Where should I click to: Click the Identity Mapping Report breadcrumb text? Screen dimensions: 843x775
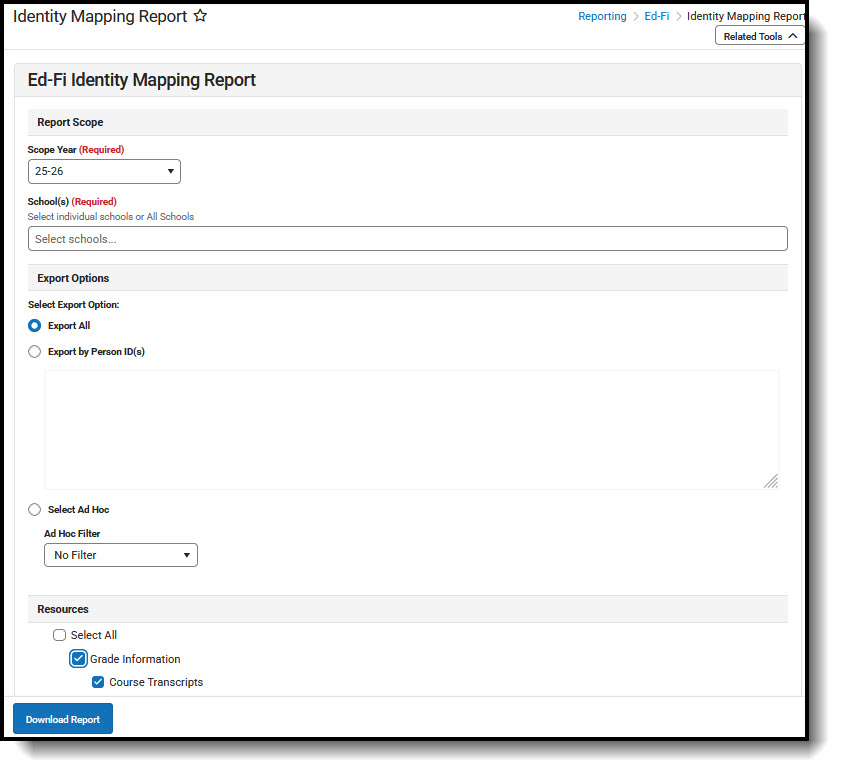point(746,16)
